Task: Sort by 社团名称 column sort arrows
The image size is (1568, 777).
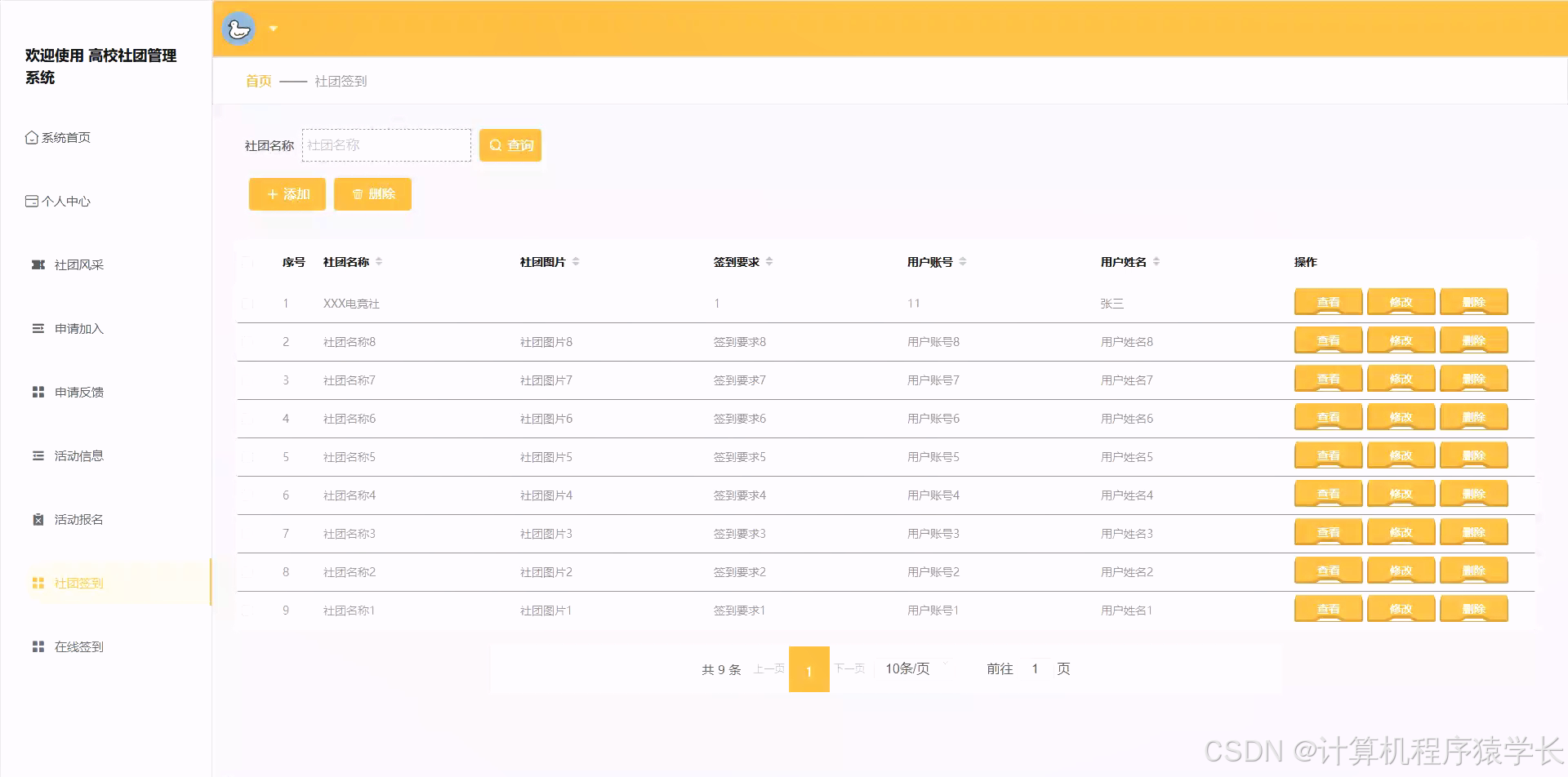Action: click(x=379, y=262)
